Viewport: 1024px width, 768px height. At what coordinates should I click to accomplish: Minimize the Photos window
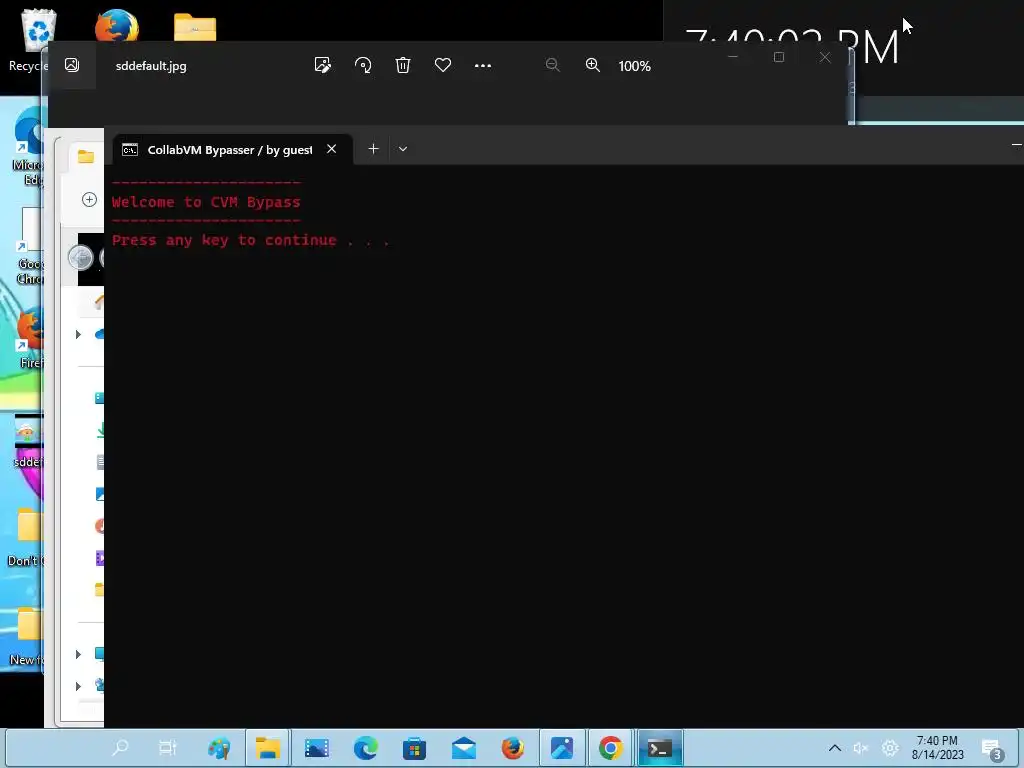[x=733, y=57]
